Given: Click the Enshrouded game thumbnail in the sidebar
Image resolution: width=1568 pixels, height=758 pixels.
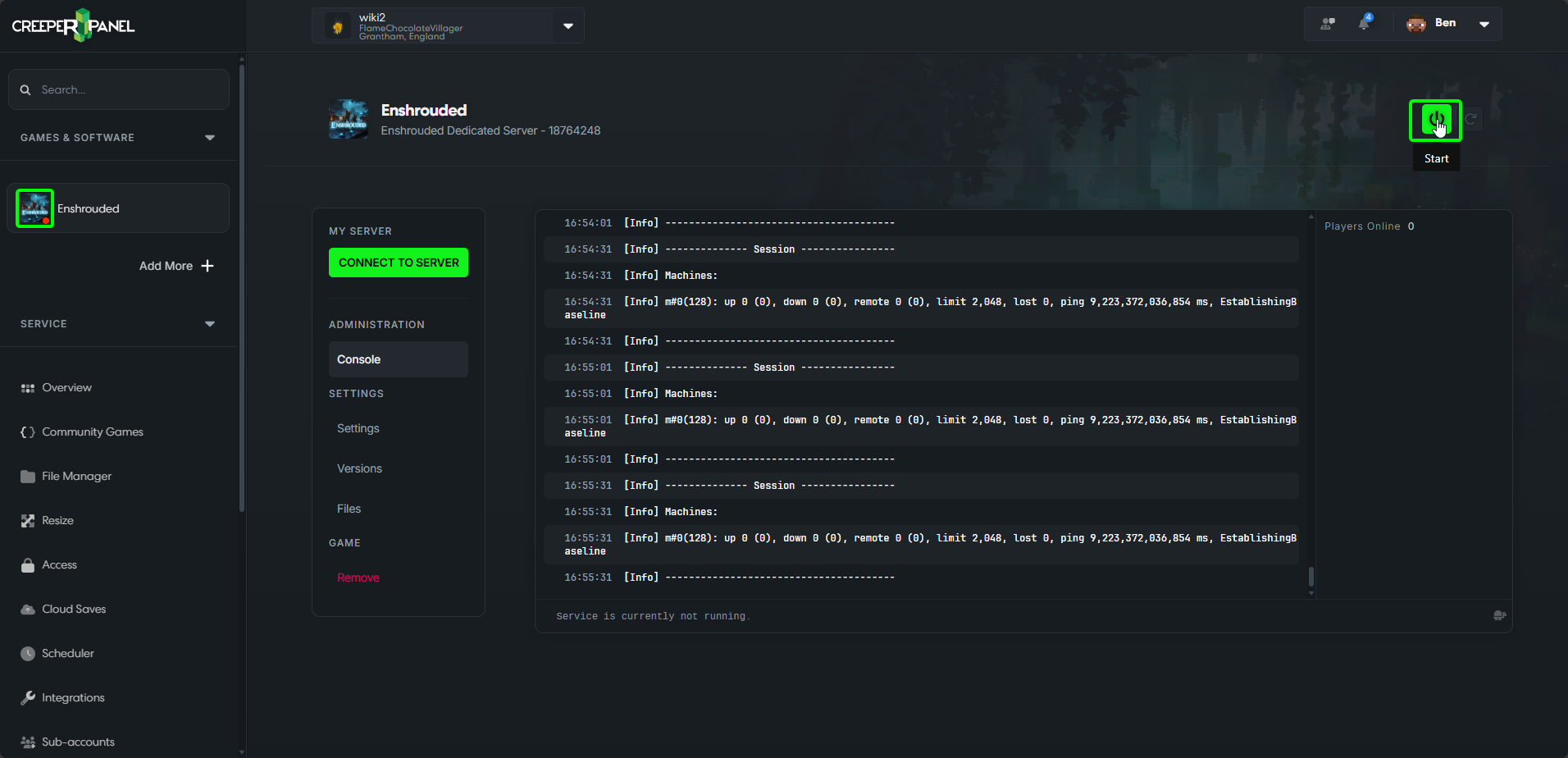Looking at the screenshot, I should pyautogui.click(x=35, y=208).
